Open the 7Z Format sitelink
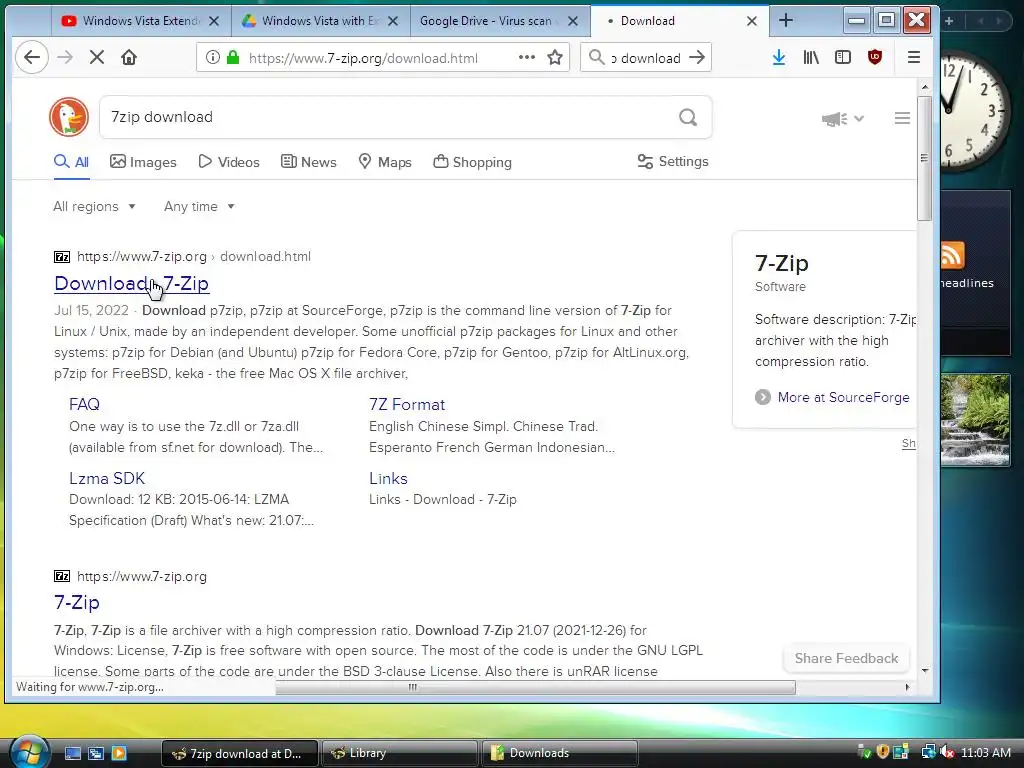The image size is (1024, 768). pyautogui.click(x=407, y=404)
